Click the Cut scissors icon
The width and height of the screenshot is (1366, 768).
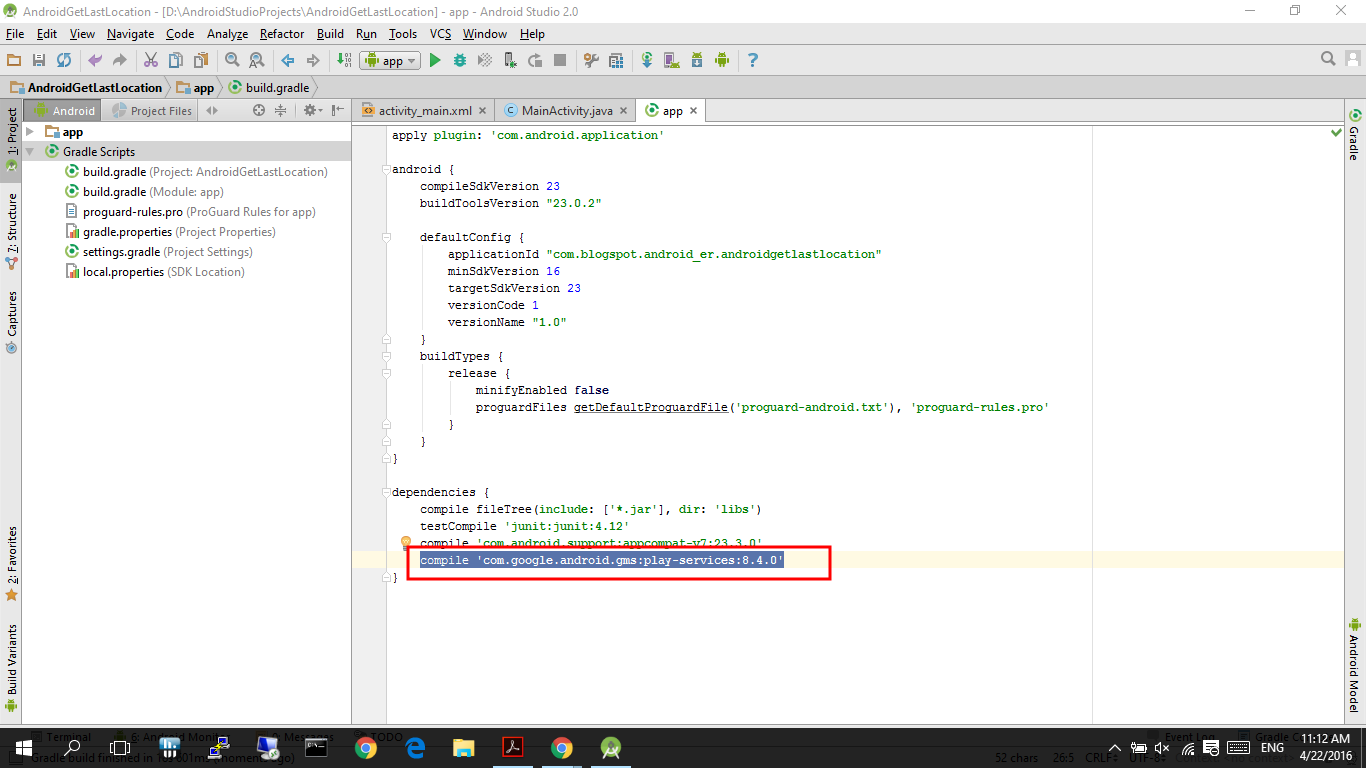[151, 60]
